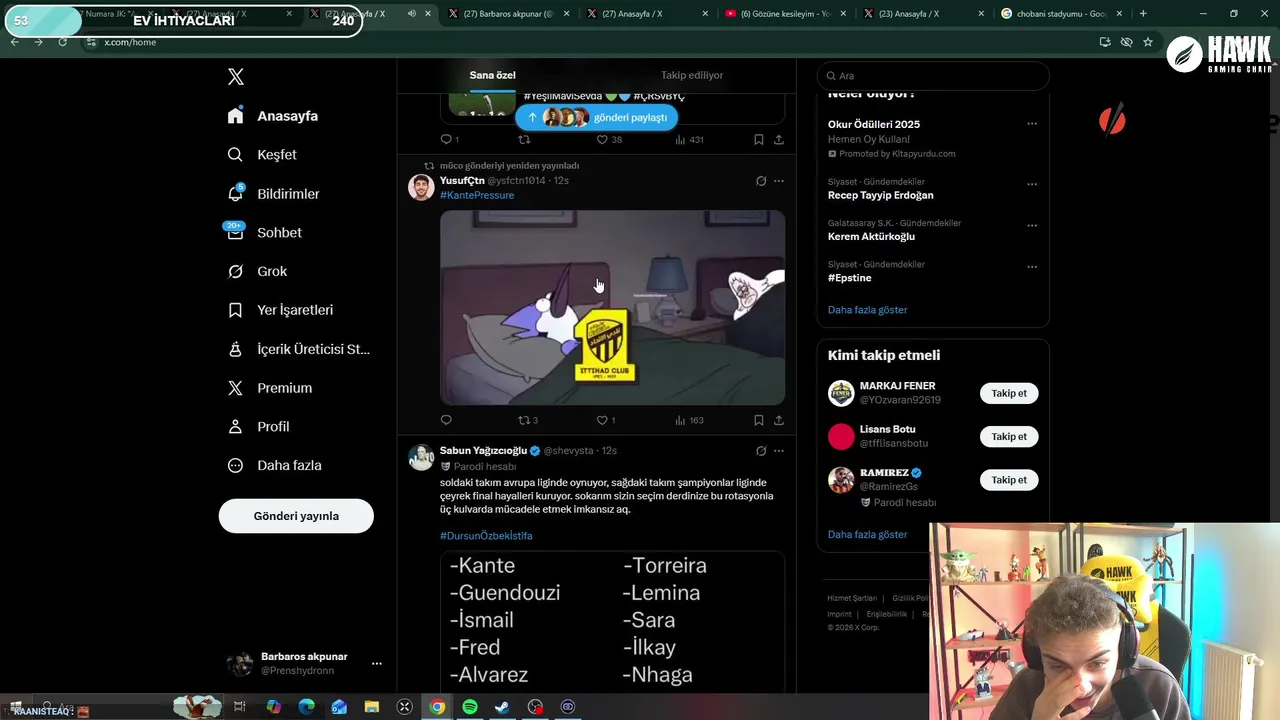1280x720 pixels.
Task: Click the Gönderi yayınla button
Action: click(x=296, y=516)
